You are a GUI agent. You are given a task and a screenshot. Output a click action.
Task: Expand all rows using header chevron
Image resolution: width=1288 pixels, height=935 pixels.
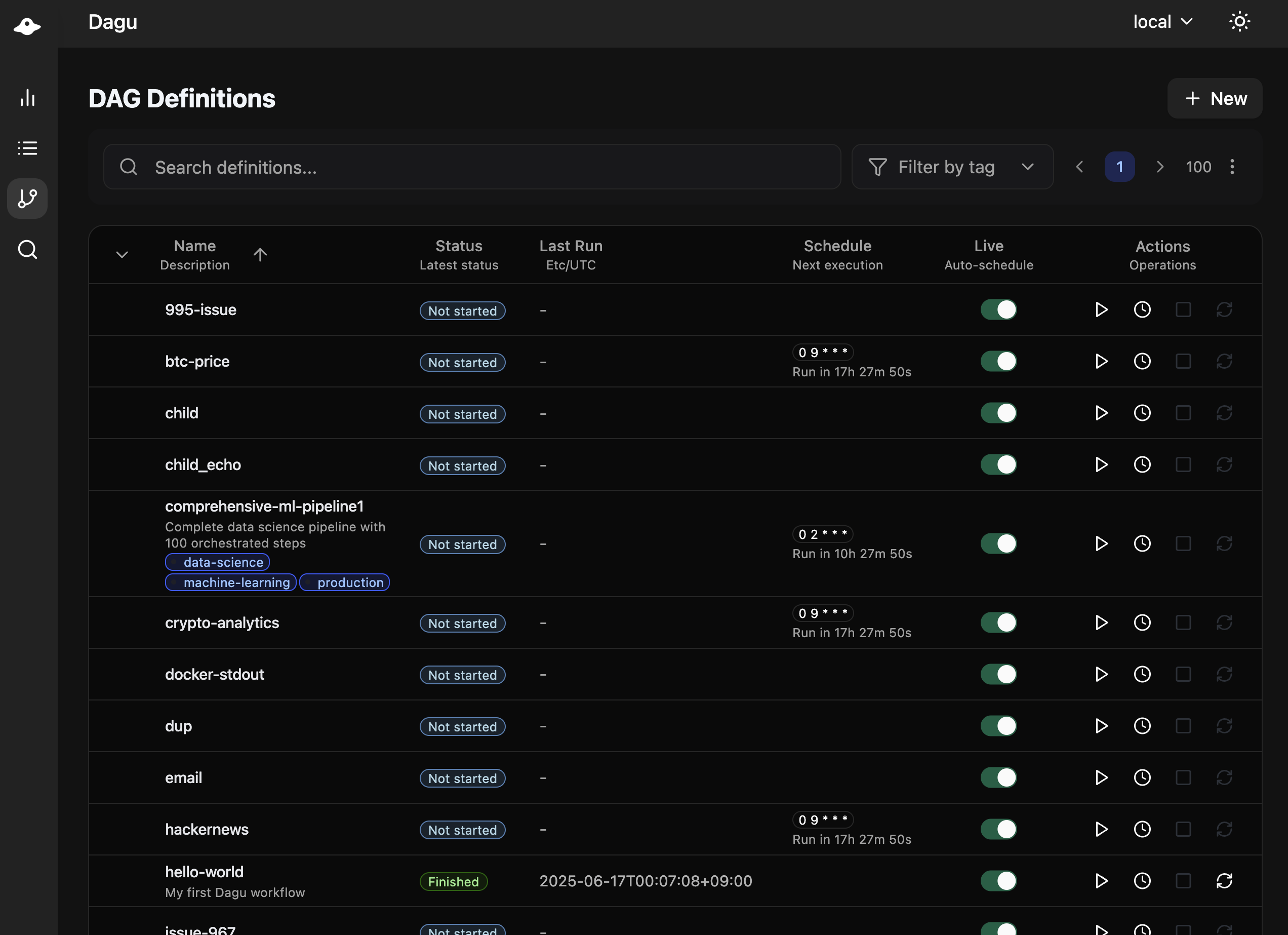(122, 254)
